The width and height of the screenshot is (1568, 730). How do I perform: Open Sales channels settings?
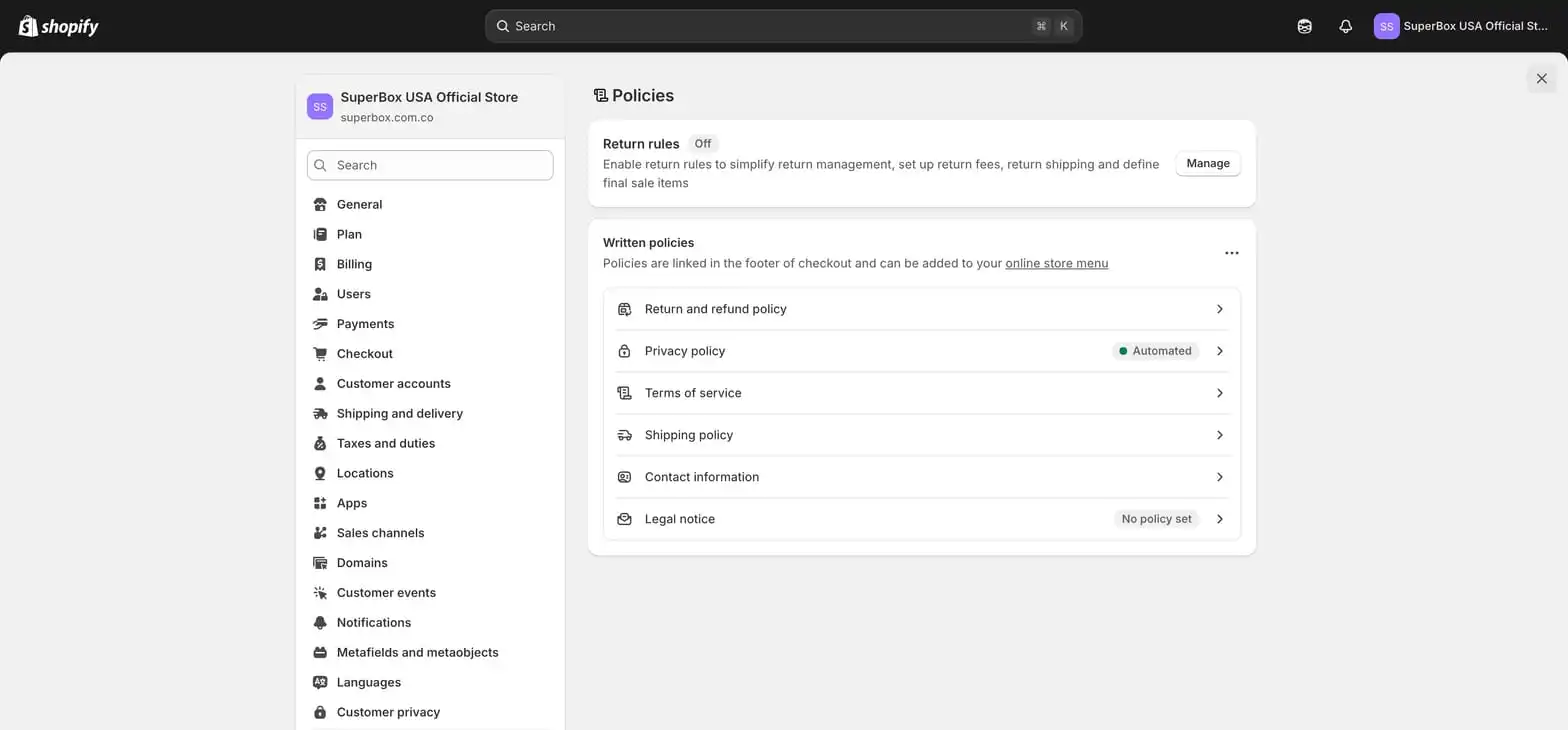pyautogui.click(x=430, y=533)
